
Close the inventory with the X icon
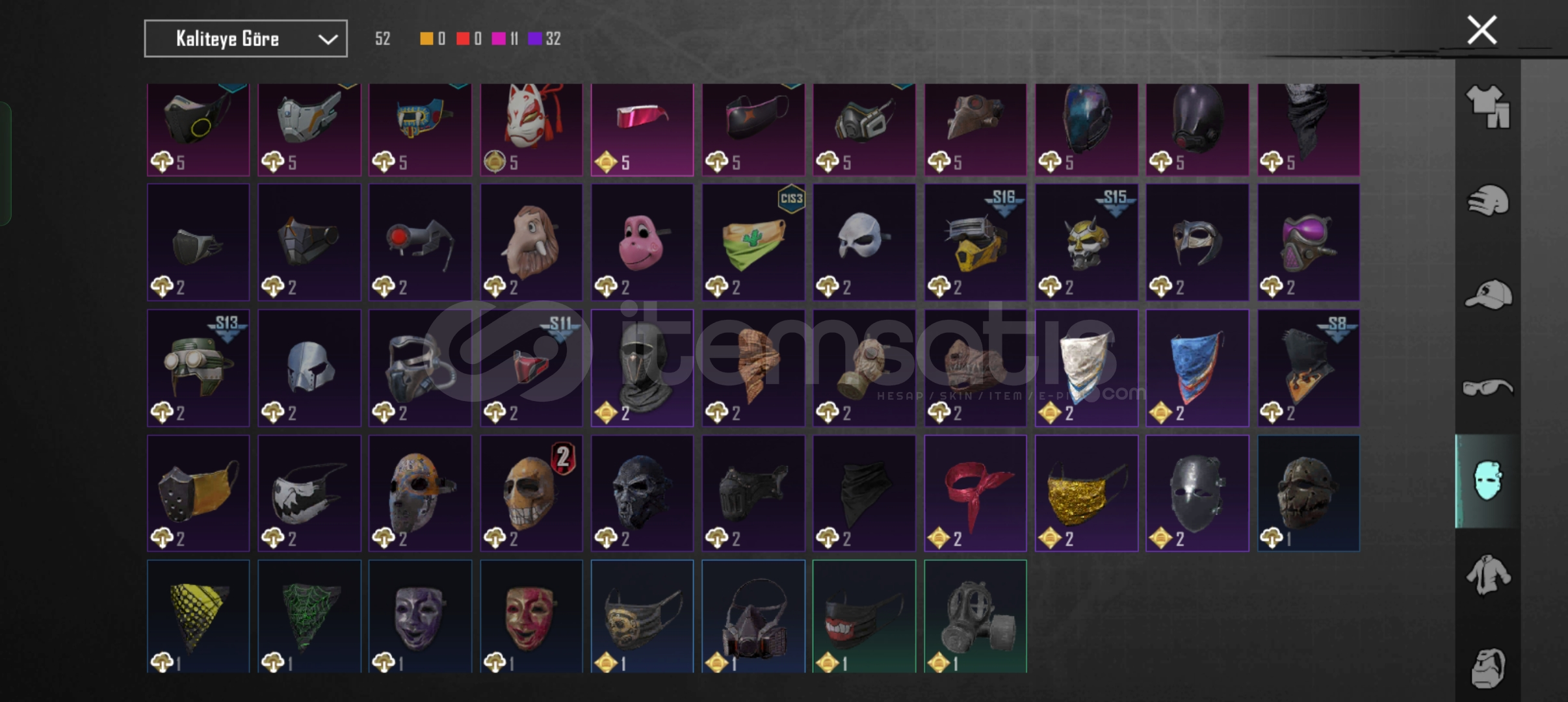1482,30
